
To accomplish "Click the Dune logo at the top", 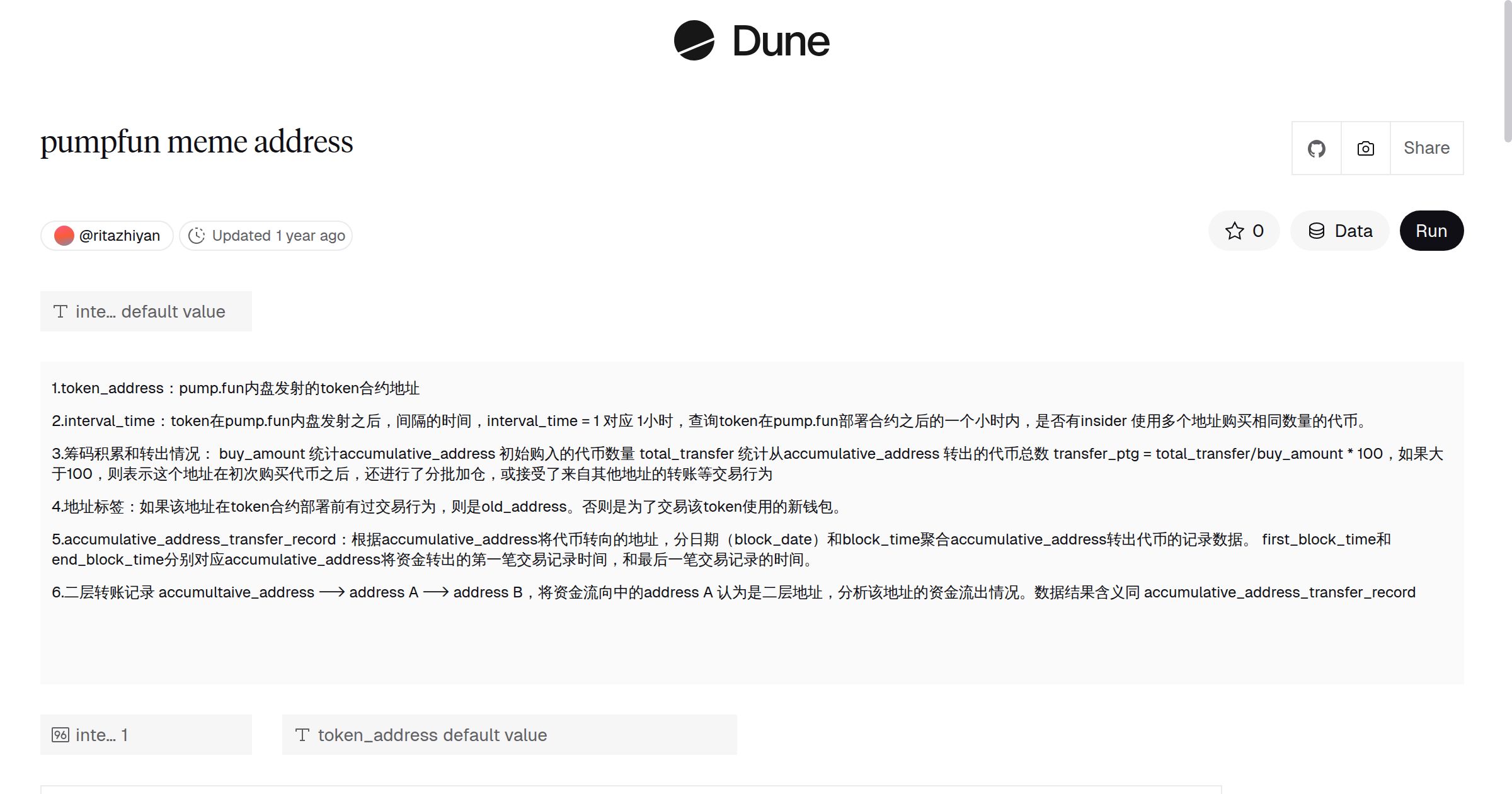I will coord(750,41).
